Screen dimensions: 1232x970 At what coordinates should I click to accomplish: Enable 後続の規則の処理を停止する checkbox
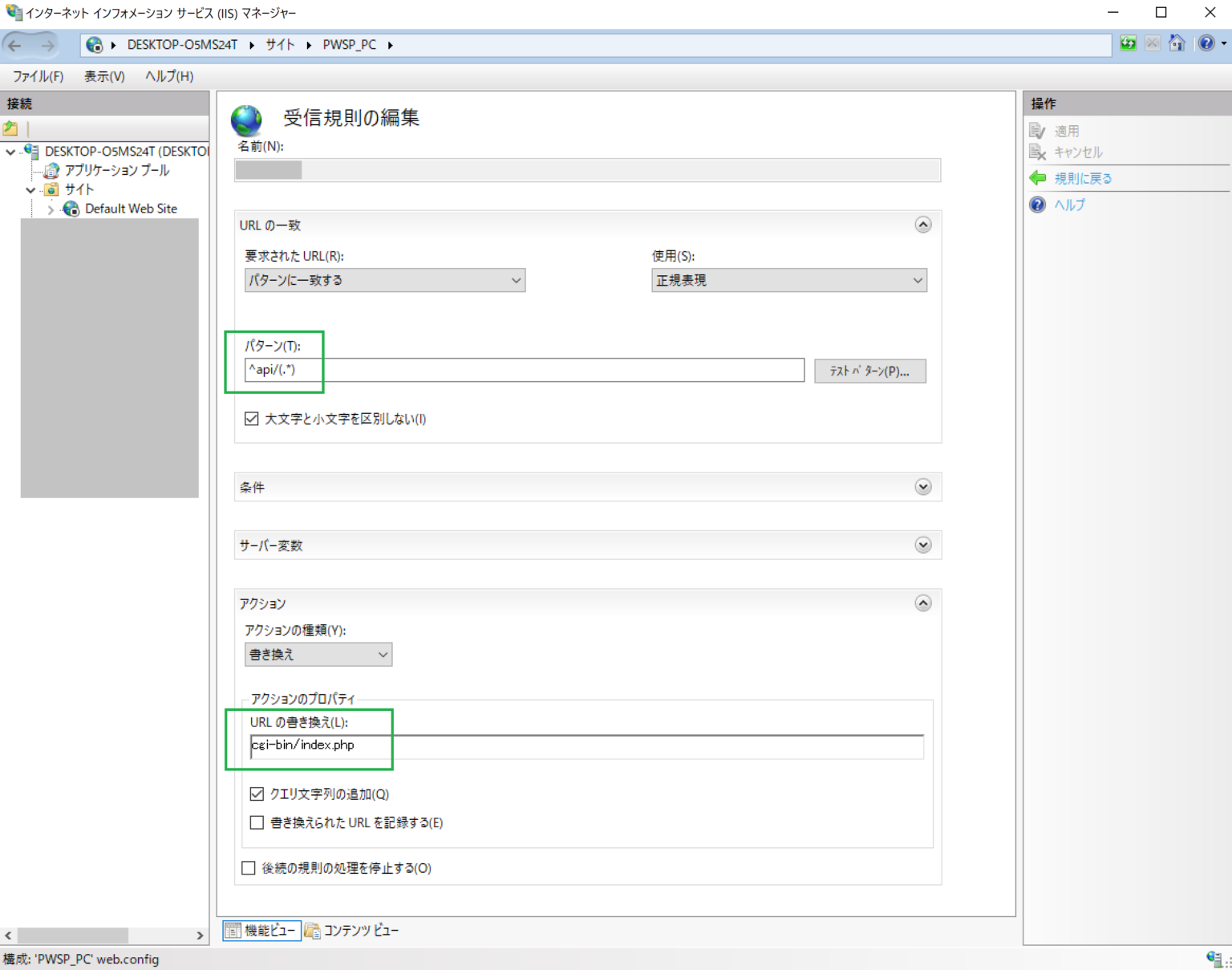(x=249, y=868)
